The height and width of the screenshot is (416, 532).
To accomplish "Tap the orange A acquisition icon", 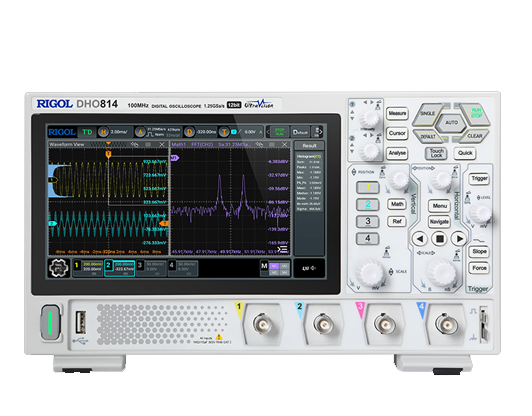I will [x=140, y=132].
